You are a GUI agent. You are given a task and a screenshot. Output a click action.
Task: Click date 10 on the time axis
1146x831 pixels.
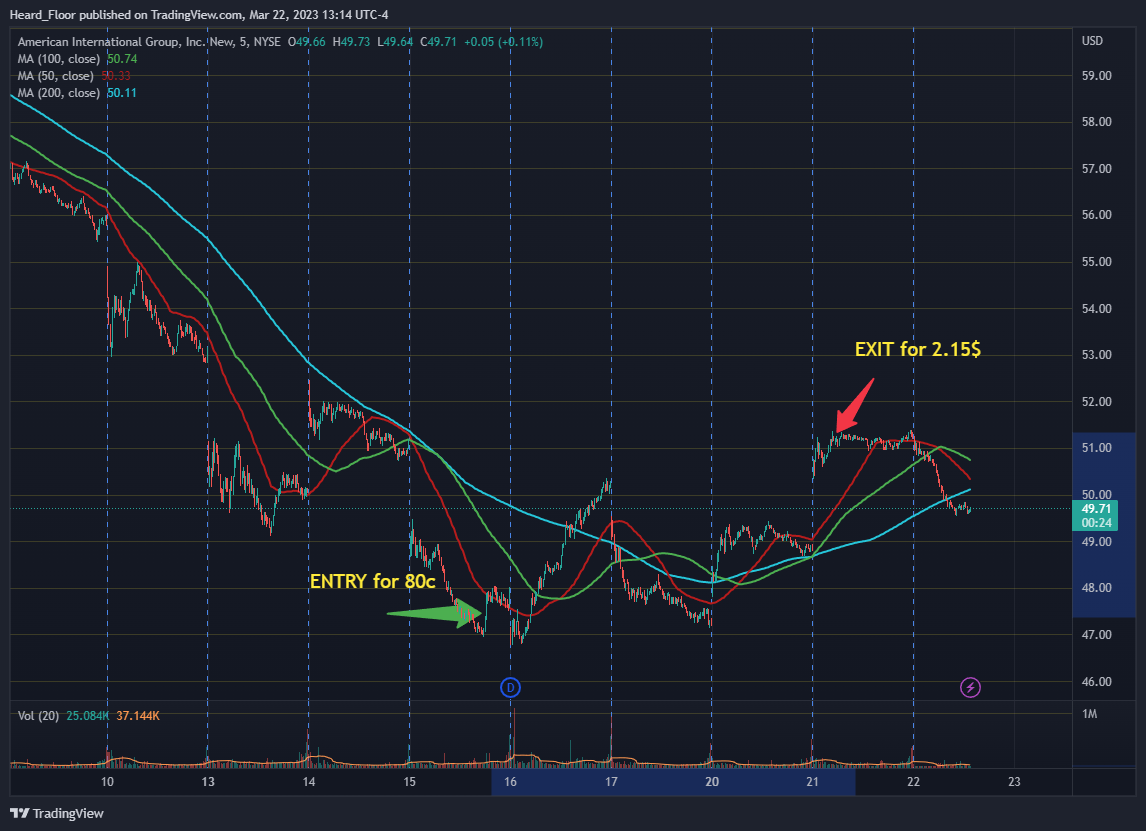point(107,781)
